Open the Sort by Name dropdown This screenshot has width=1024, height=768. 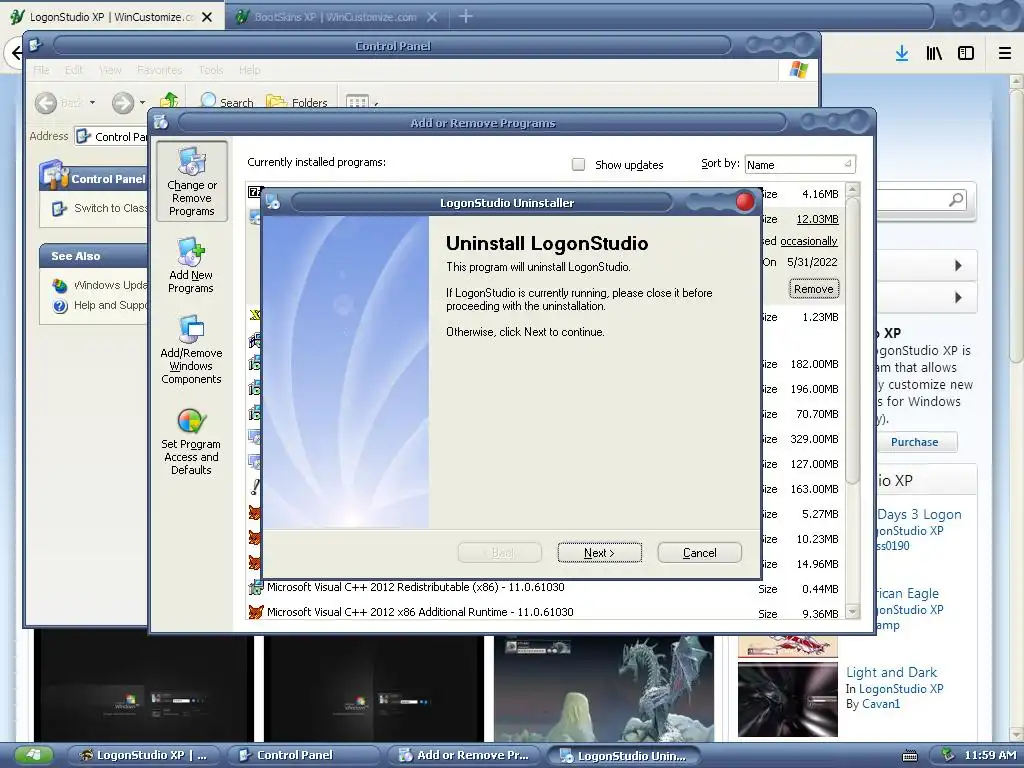coord(800,165)
